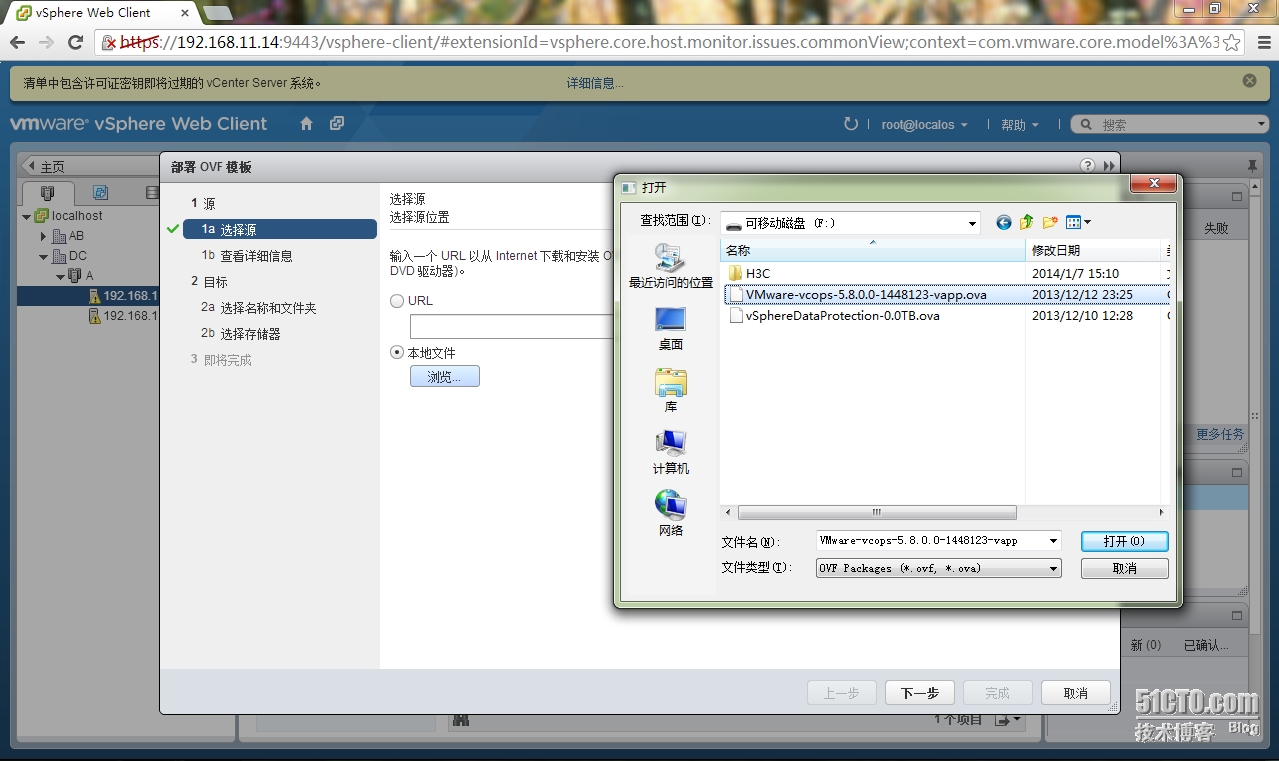1279x761 pixels.
Task: Select the URL radio button
Action: pos(397,300)
